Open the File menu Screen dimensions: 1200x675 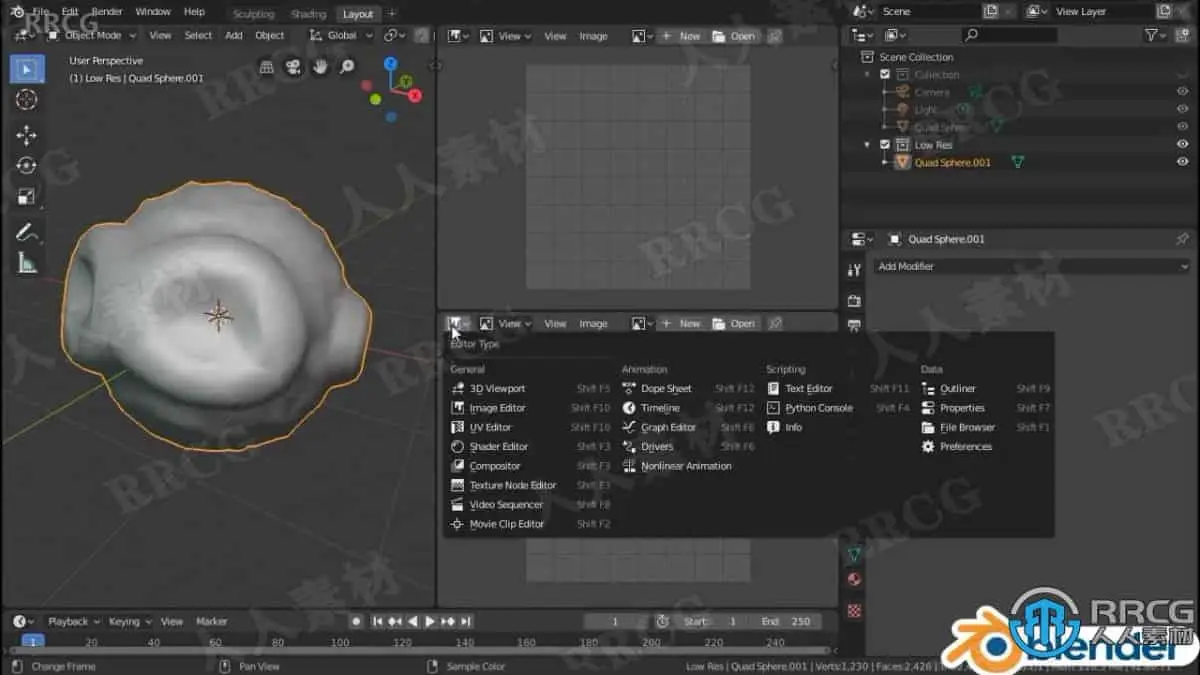tap(40, 12)
